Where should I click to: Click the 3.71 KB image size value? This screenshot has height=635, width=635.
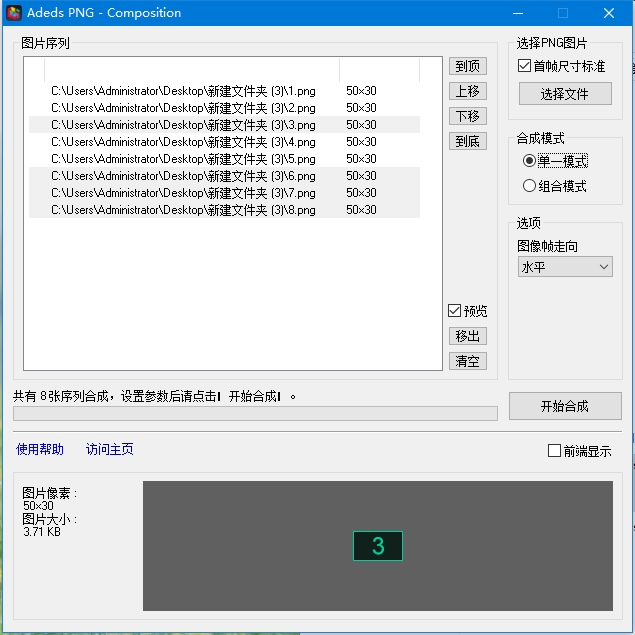coord(42,532)
